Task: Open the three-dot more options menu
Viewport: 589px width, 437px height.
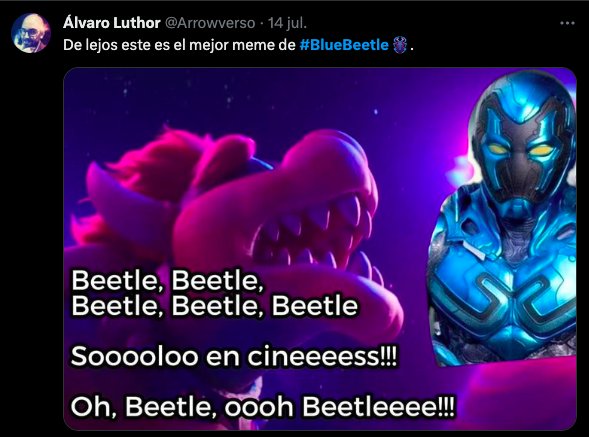Action: (567, 23)
